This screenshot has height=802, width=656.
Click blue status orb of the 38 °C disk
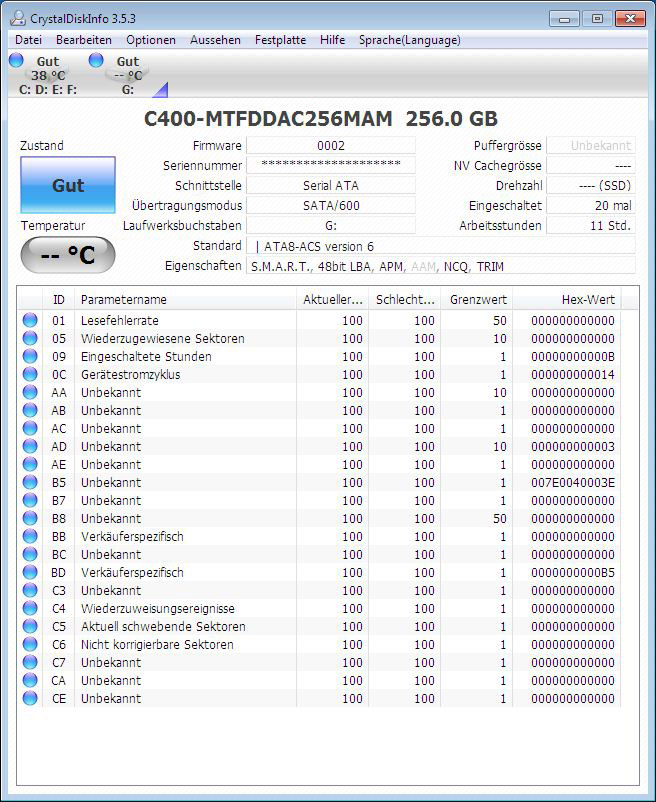point(16,60)
